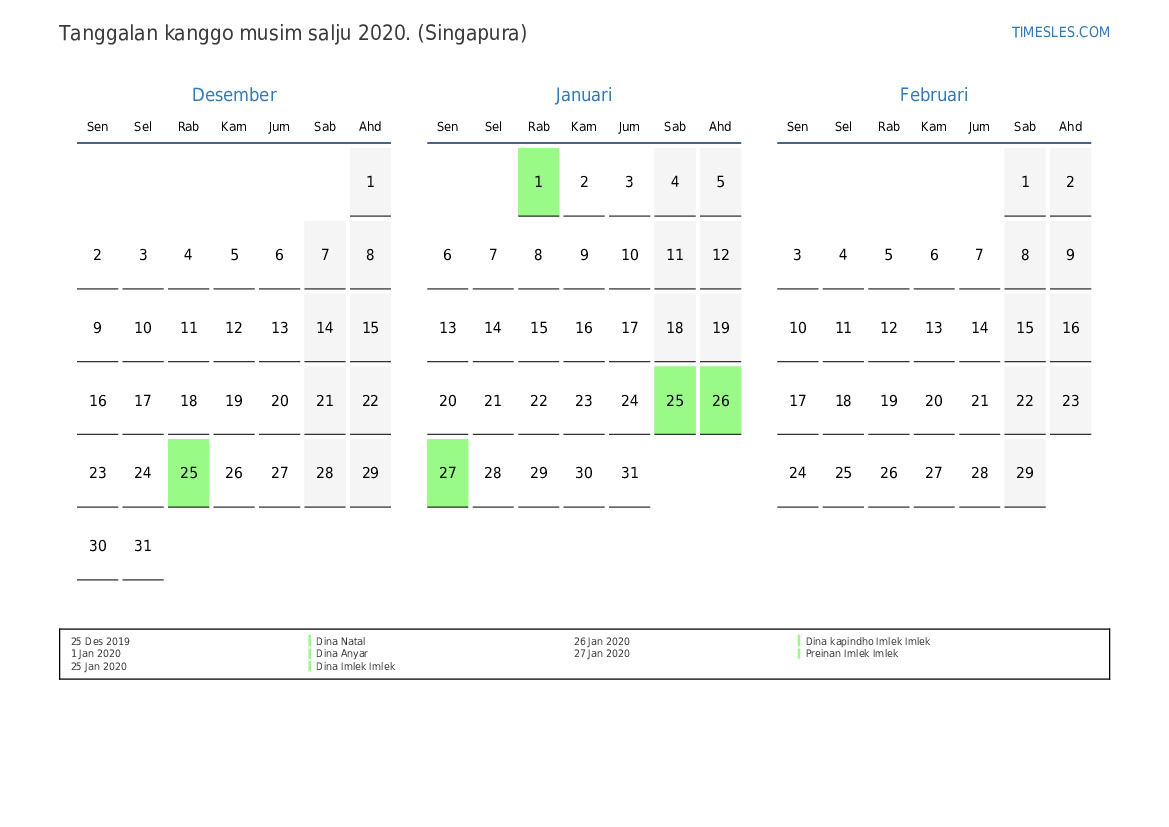Select the green 25 Desember holiday cell
Image resolution: width=1169 pixels, height=827 pixels.
189,473
